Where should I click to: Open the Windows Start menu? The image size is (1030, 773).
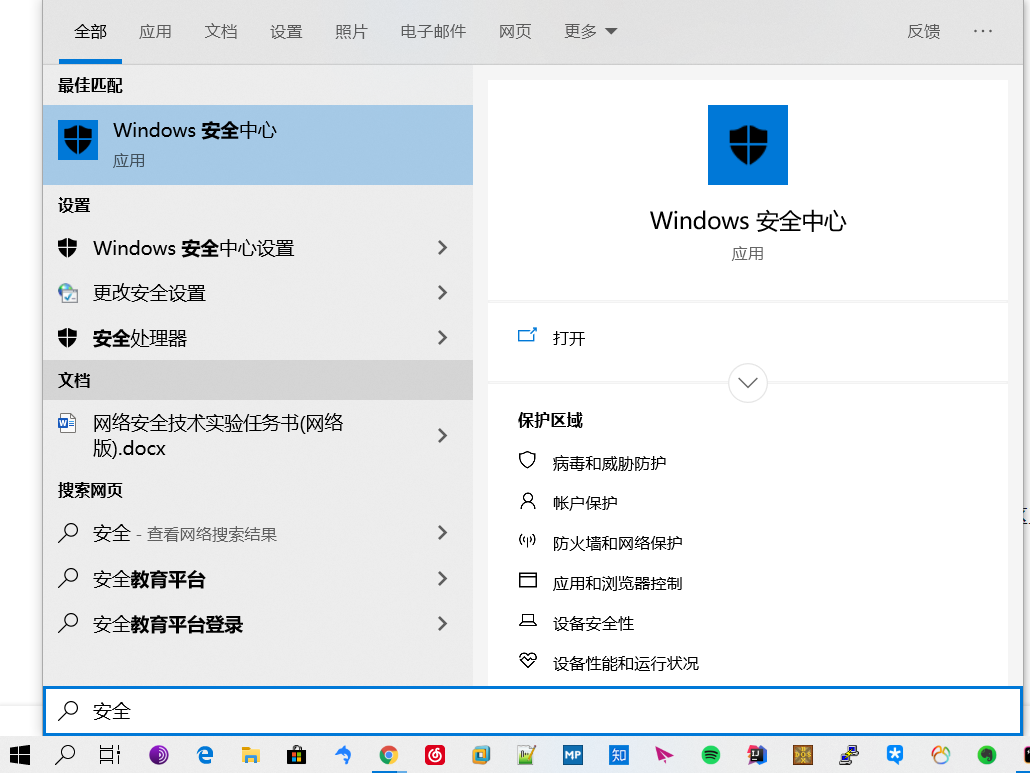(x=20, y=755)
